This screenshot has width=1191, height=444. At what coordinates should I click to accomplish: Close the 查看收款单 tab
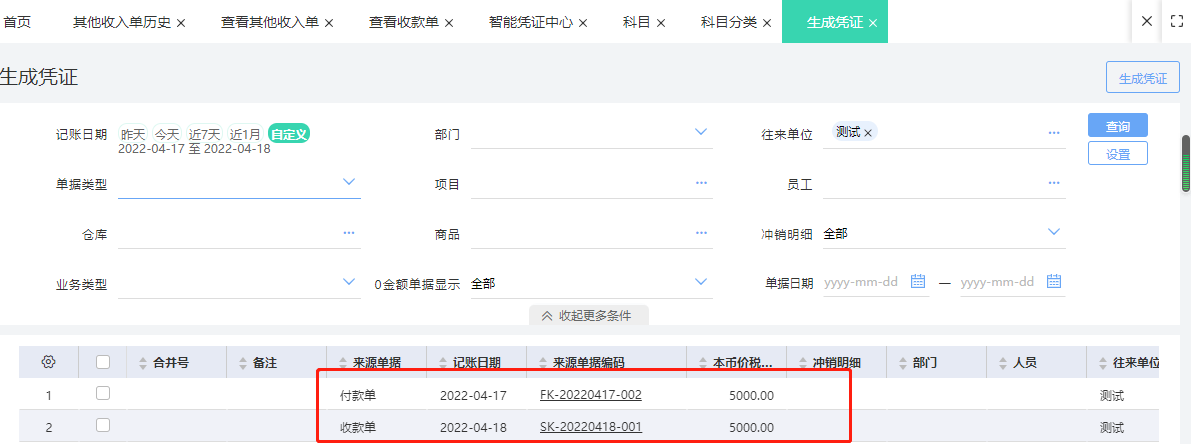(x=449, y=23)
